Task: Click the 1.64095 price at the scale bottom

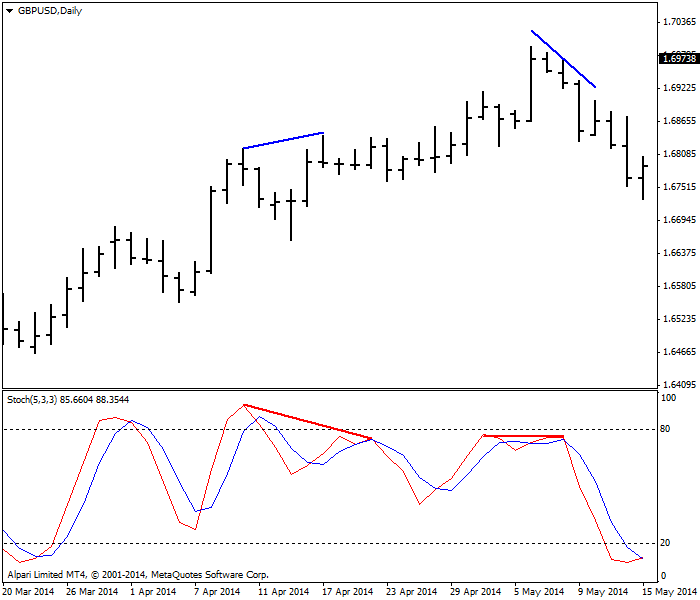Action: coord(678,384)
